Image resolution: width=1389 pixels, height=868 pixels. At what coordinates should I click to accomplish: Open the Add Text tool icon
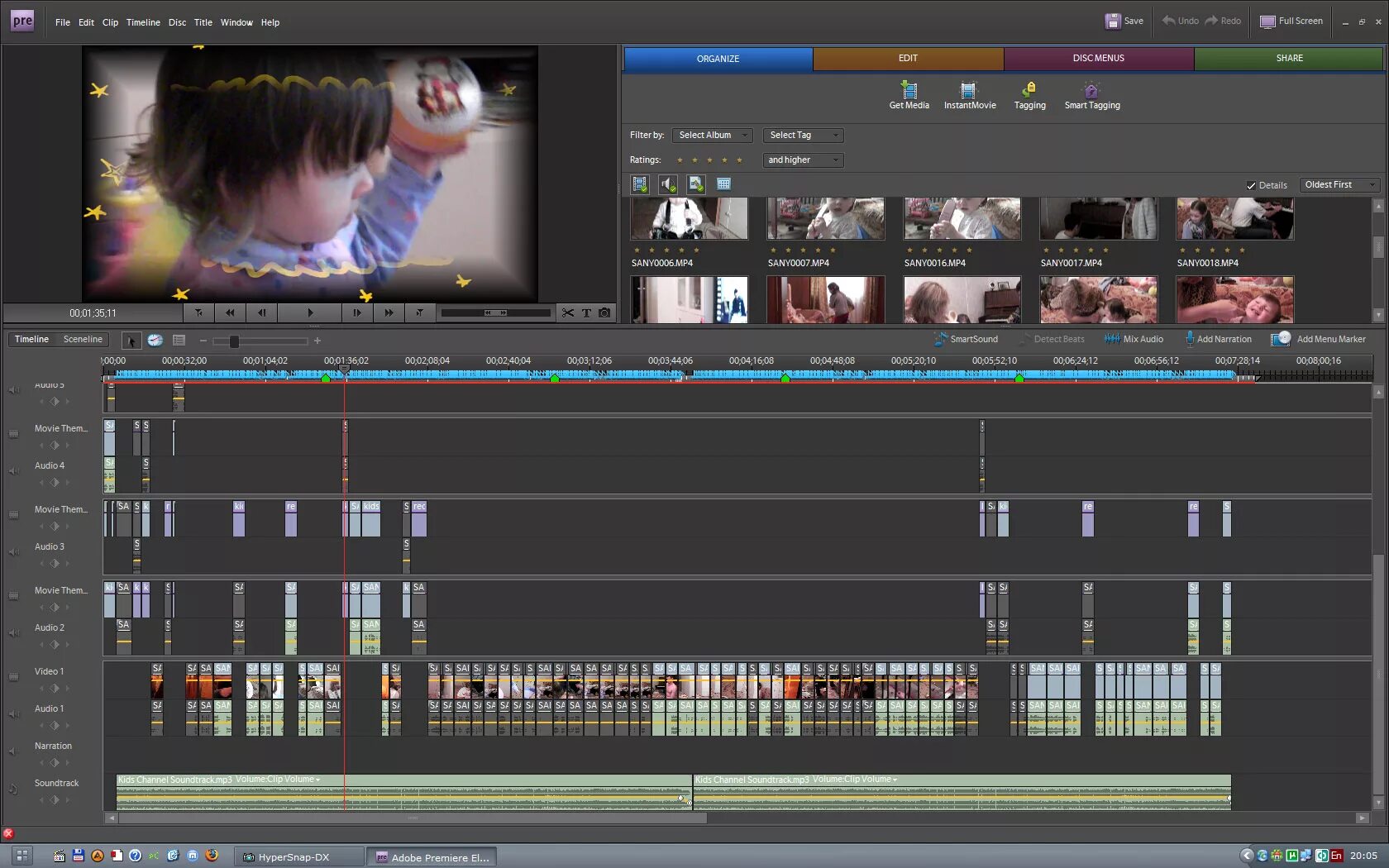586,312
